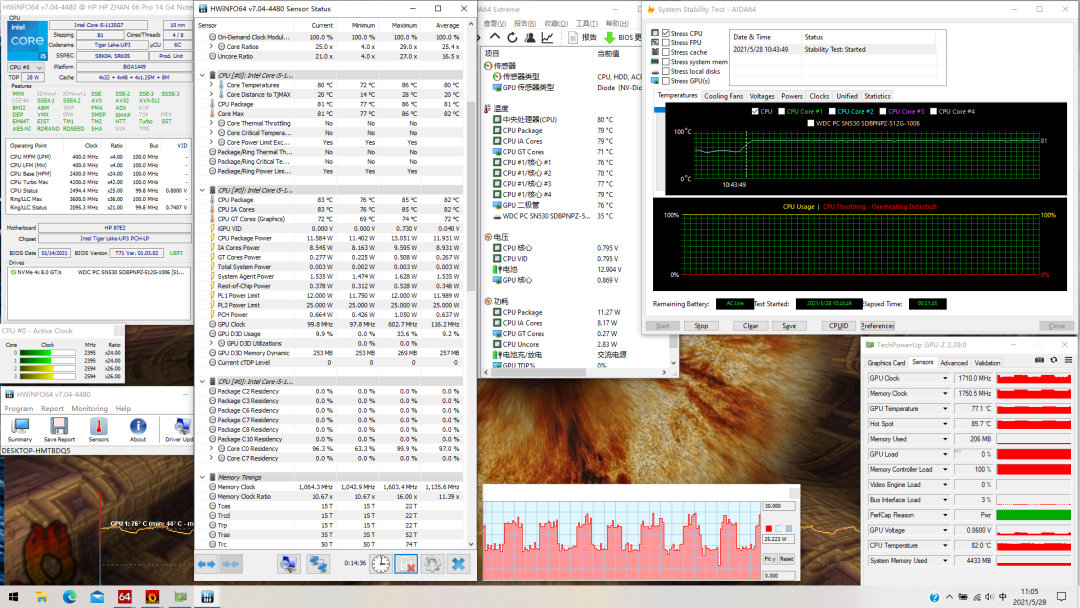Click the report page icon in AIDA64 toolbar
This screenshot has height=608, width=1080.
pos(573,37)
